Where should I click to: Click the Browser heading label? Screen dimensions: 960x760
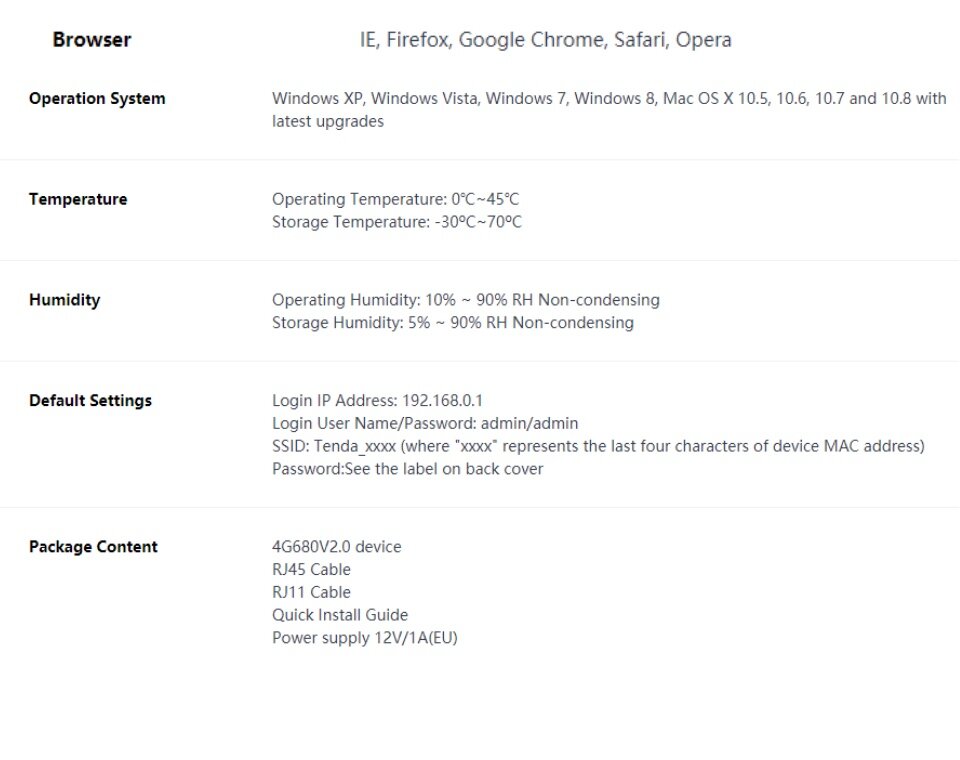click(x=92, y=40)
